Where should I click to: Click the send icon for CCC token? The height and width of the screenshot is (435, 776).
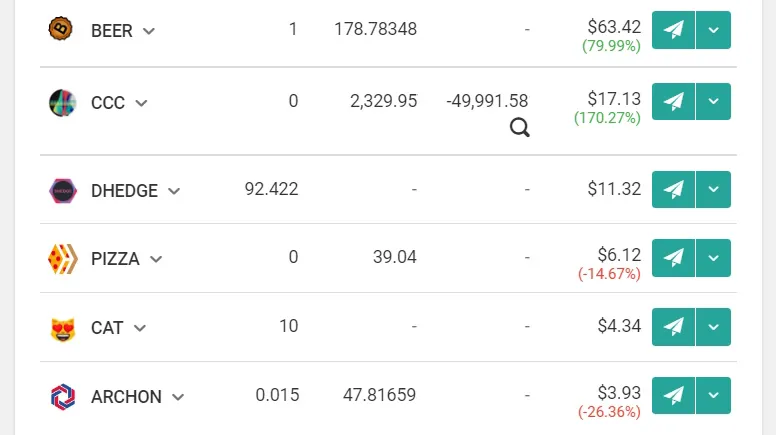pos(673,101)
